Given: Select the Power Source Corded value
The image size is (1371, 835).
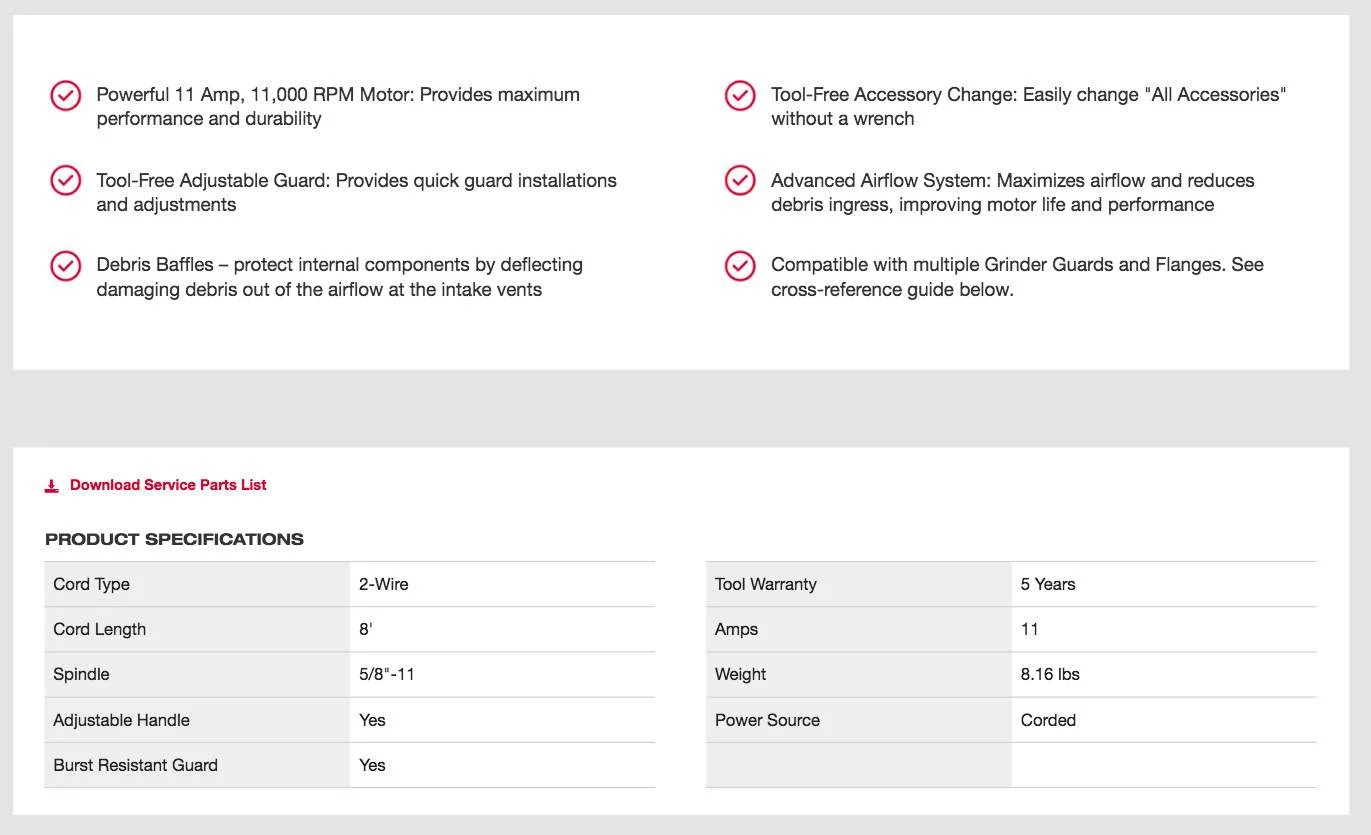Looking at the screenshot, I should tap(1047, 720).
